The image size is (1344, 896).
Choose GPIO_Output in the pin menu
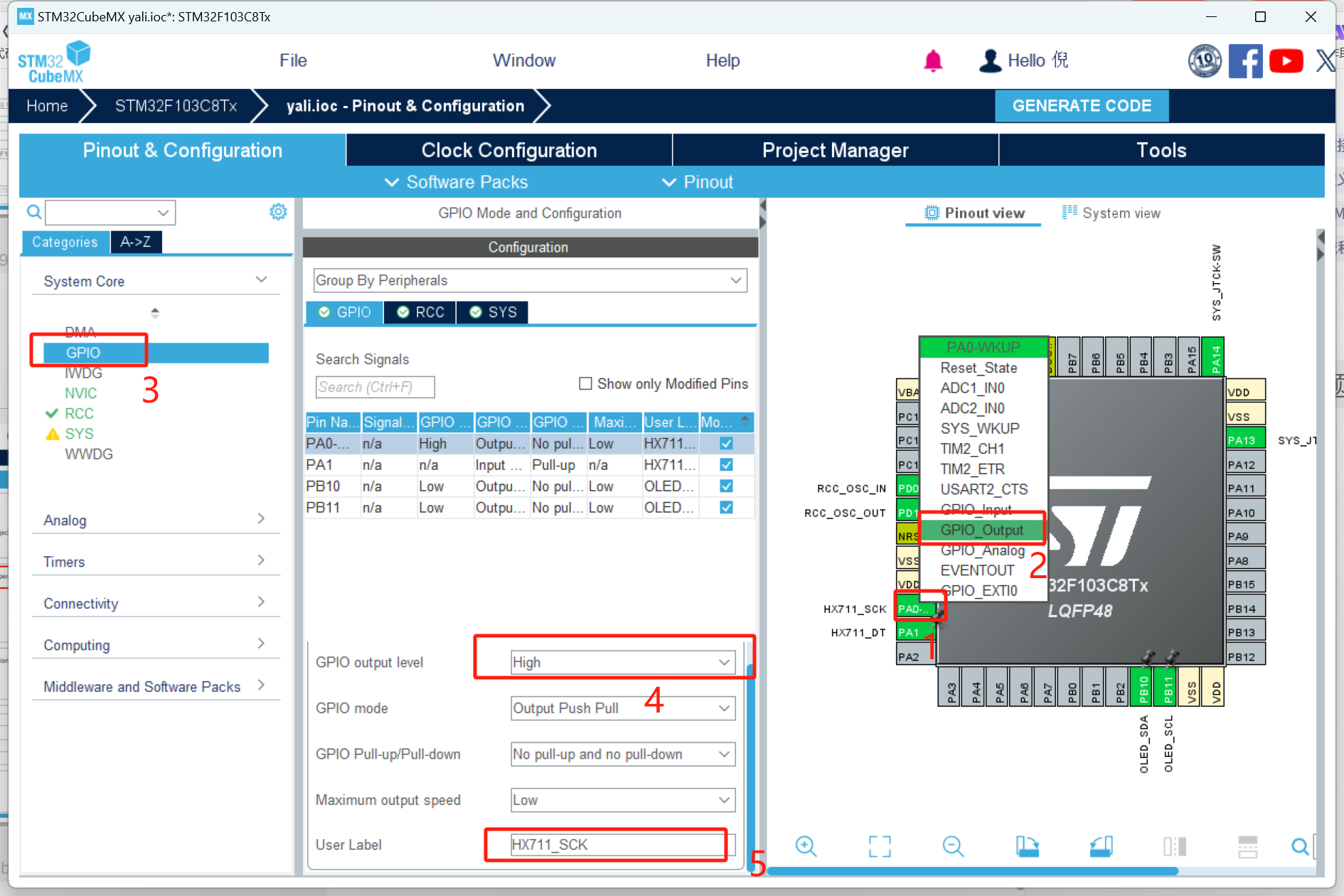pyautogui.click(x=982, y=530)
